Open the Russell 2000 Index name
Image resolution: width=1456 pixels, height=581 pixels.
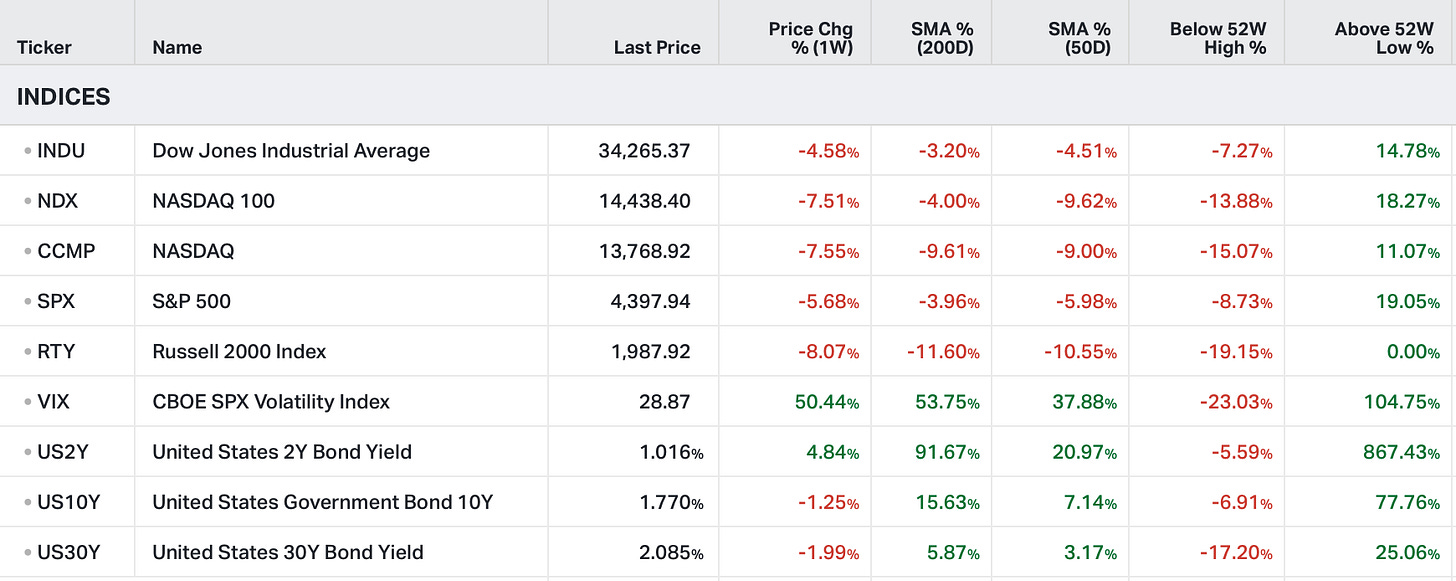coord(239,351)
